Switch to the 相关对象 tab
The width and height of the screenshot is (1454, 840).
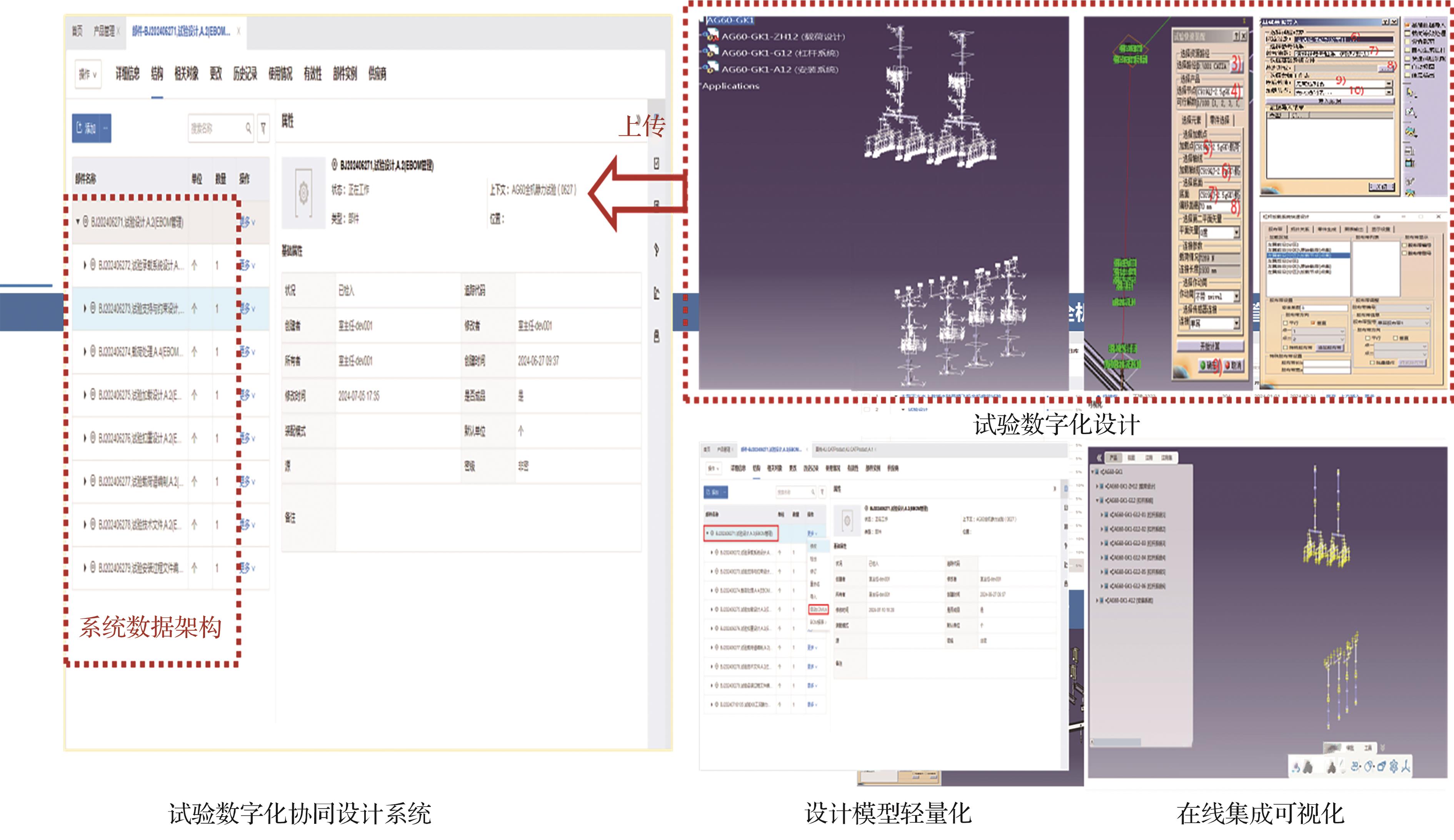[x=186, y=74]
